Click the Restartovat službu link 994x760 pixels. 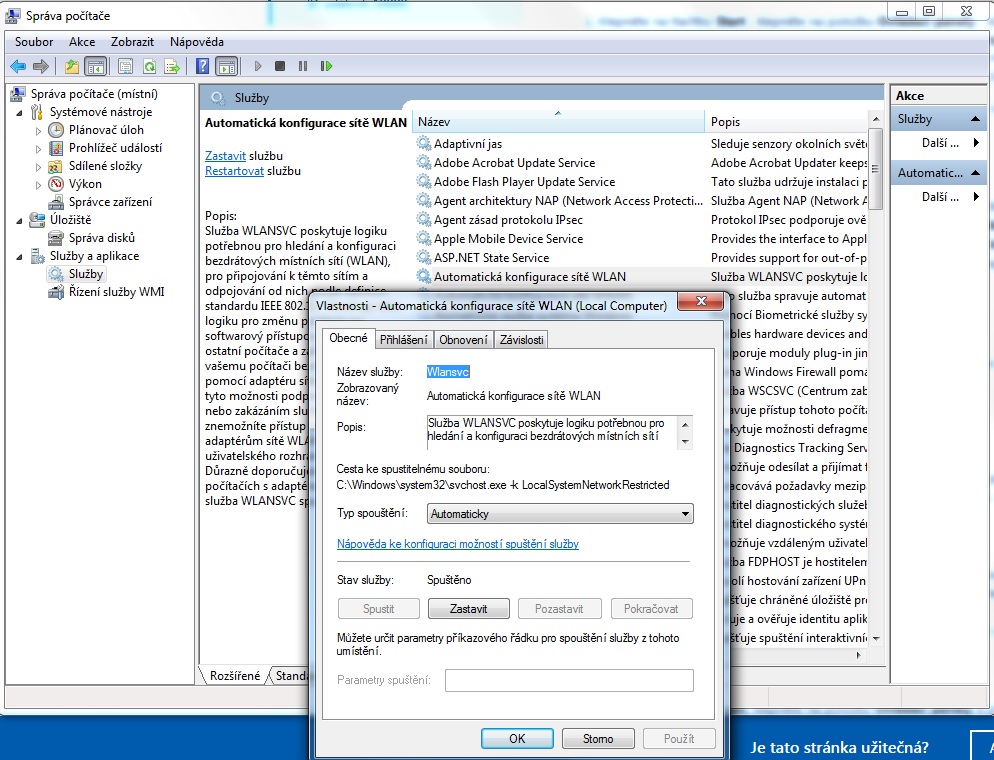point(235,171)
